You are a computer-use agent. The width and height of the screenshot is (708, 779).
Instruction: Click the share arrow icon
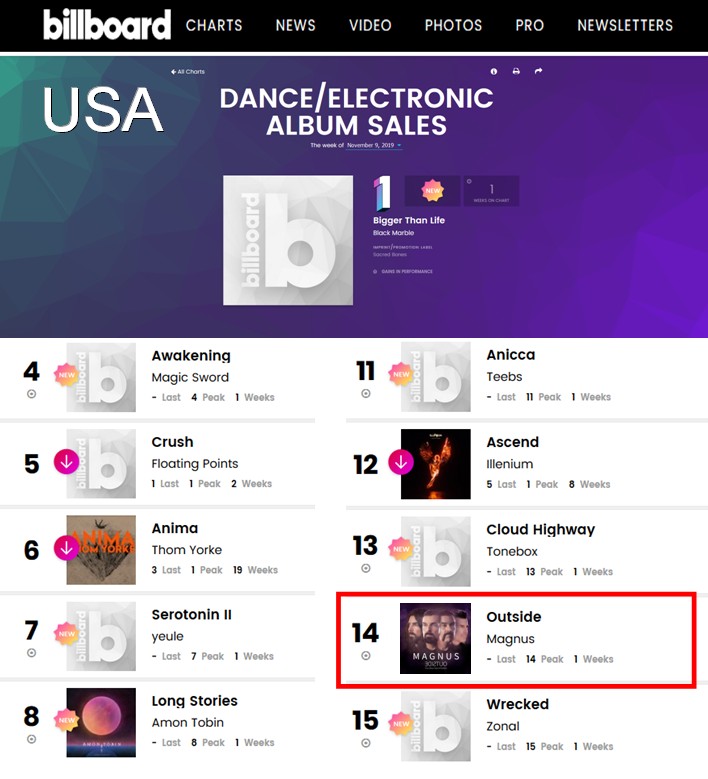tap(538, 71)
